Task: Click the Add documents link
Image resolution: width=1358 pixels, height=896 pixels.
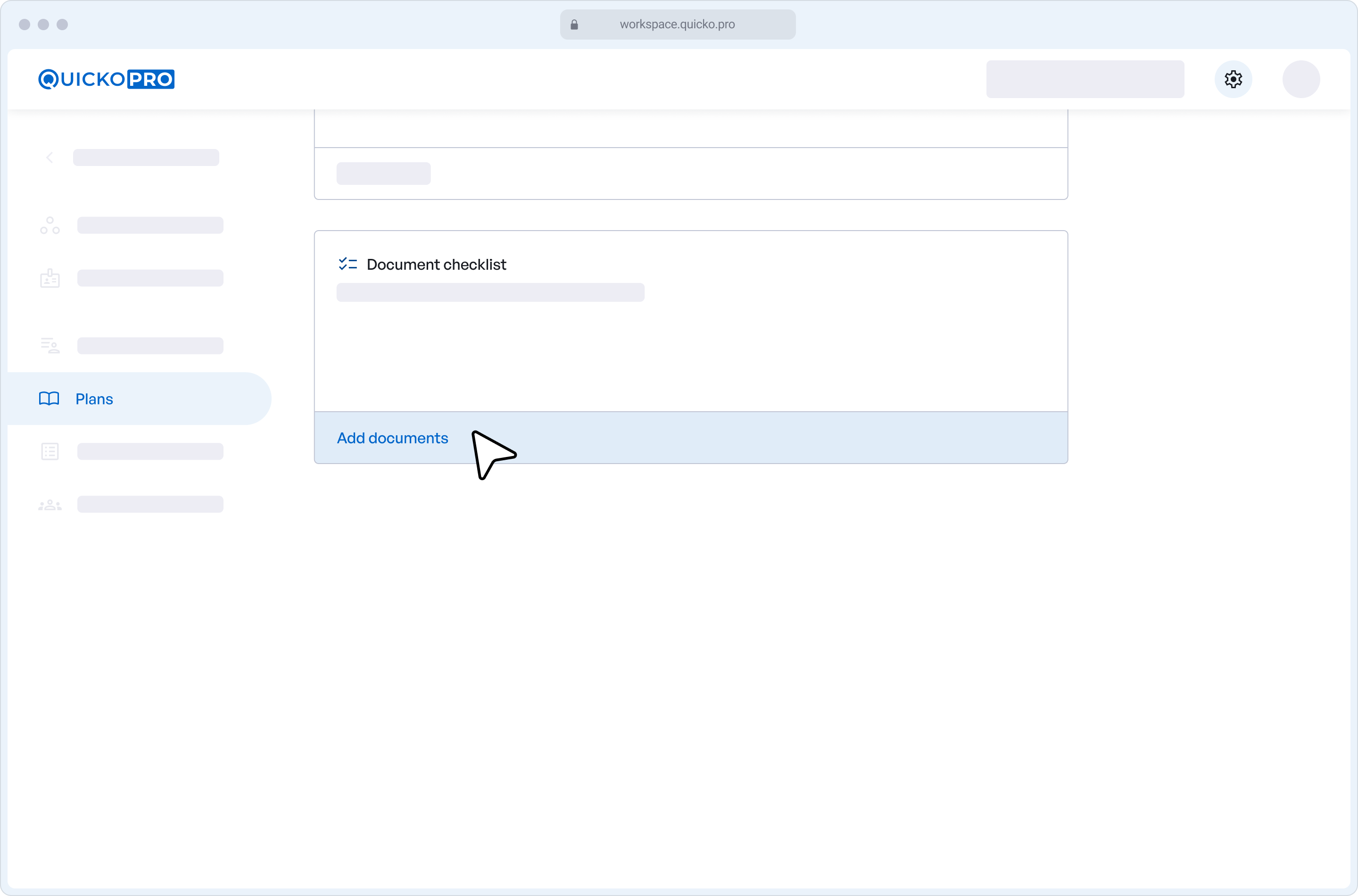Action: click(392, 438)
